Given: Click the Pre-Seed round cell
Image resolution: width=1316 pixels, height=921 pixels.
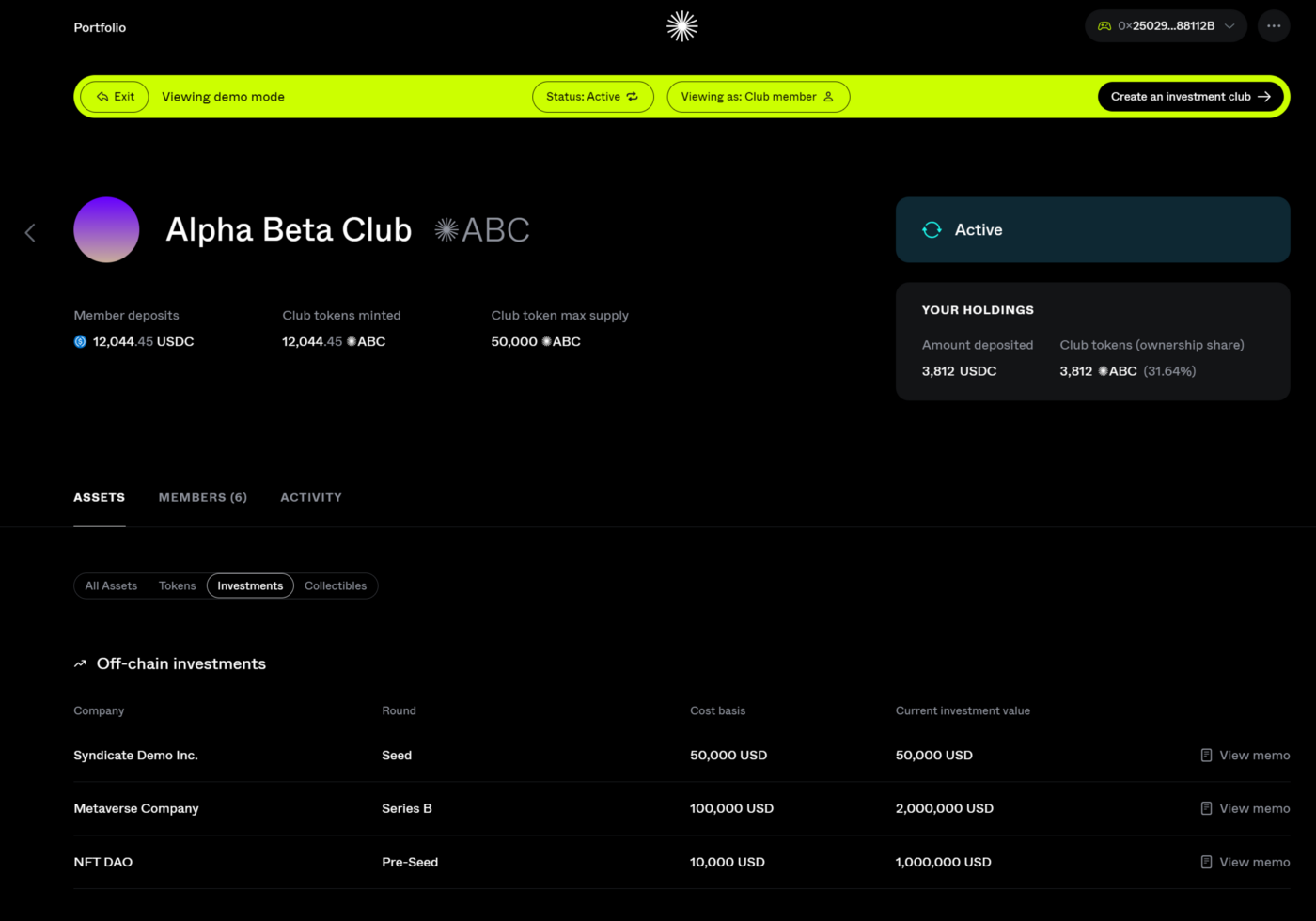Looking at the screenshot, I should 410,862.
